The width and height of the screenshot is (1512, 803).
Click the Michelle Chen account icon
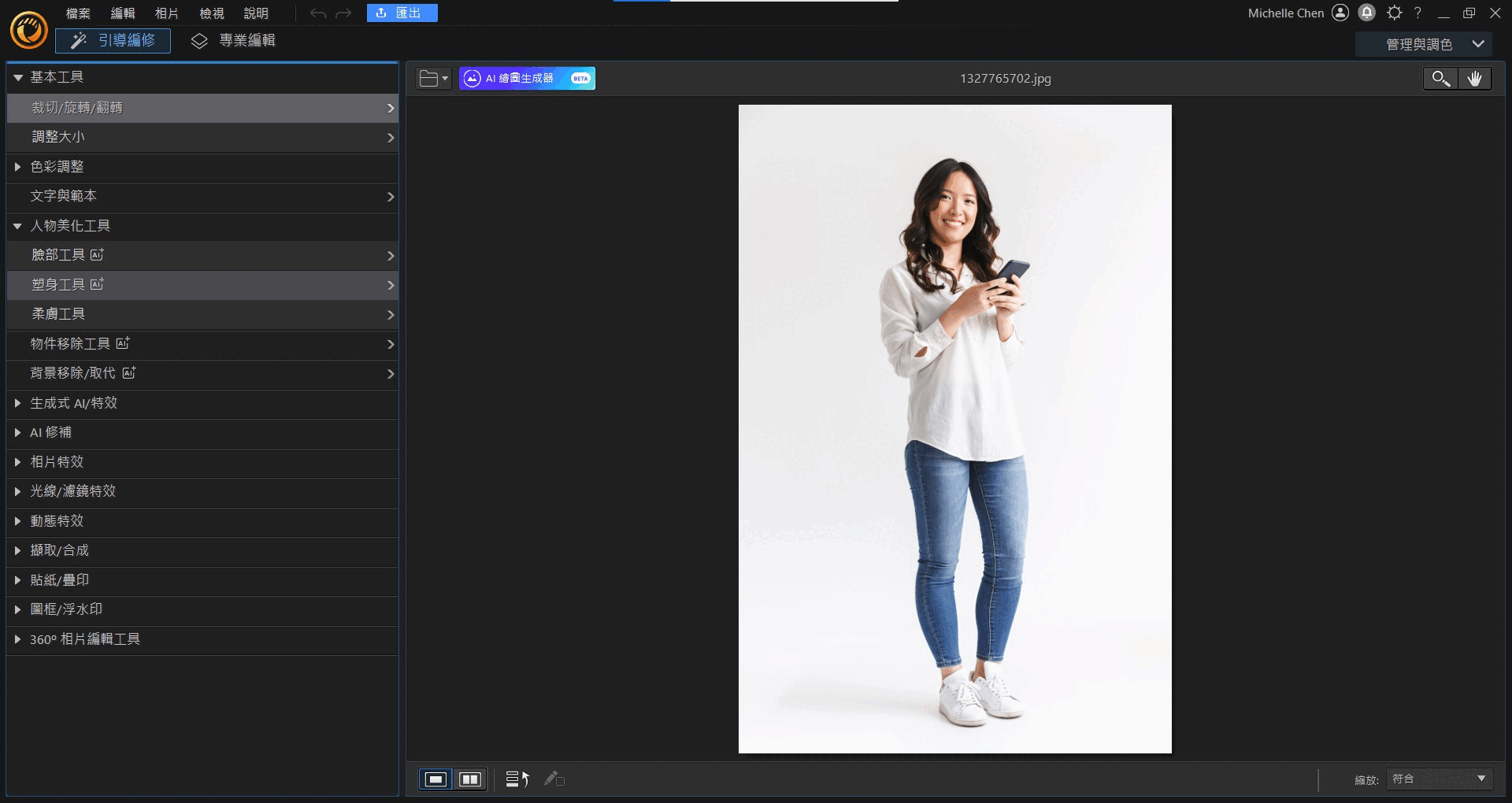click(x=1340, y=13)
